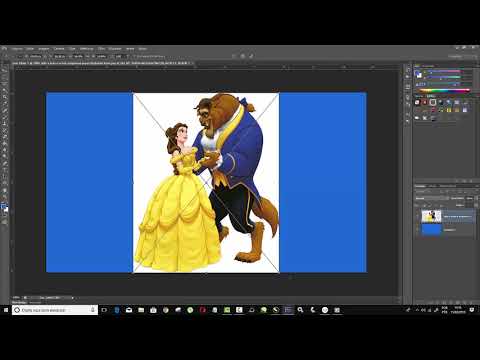480x360 pixels.
Task: Select the Lasso tool
Action: pos(4,84)
